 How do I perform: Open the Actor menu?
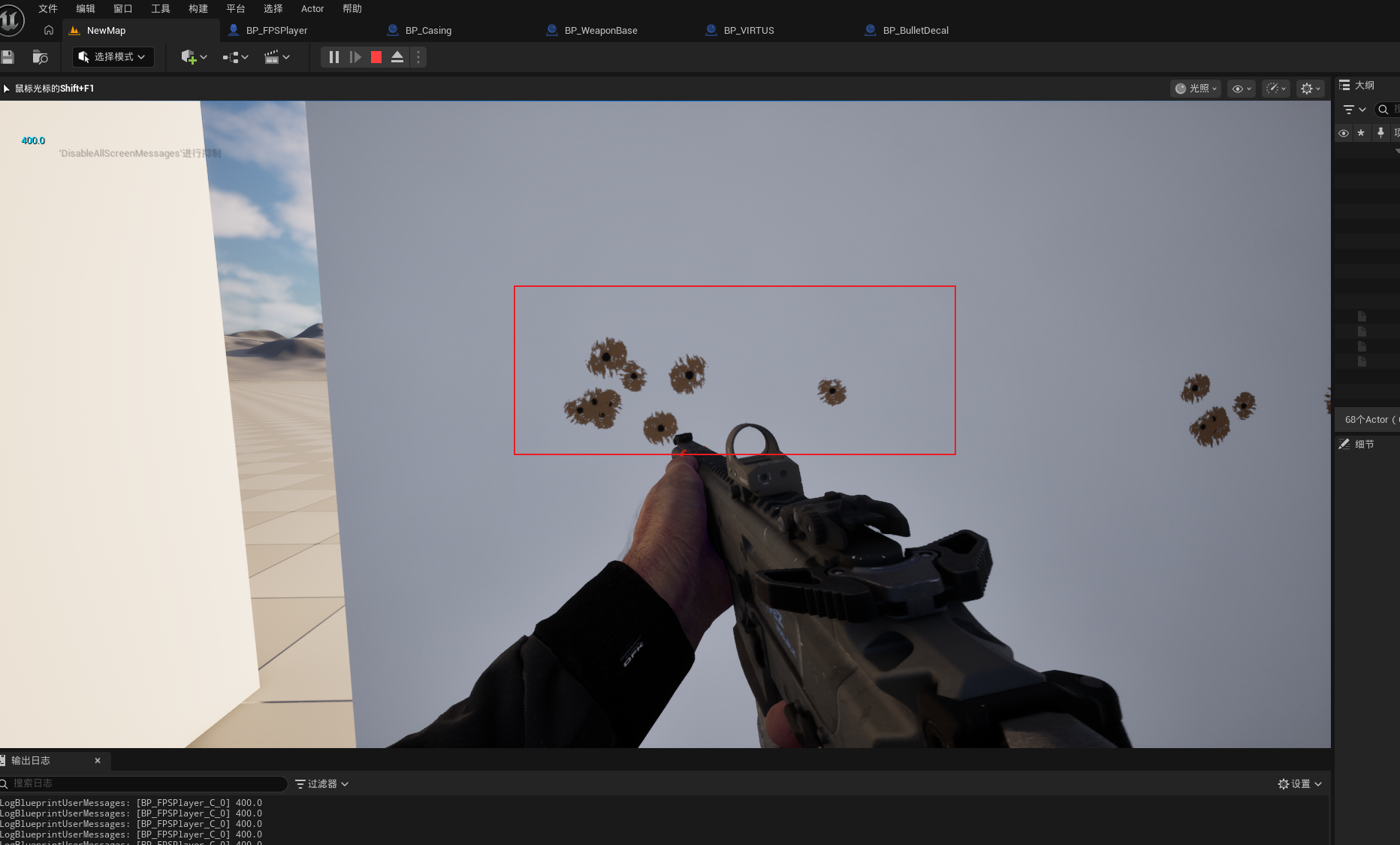(312, 9)
